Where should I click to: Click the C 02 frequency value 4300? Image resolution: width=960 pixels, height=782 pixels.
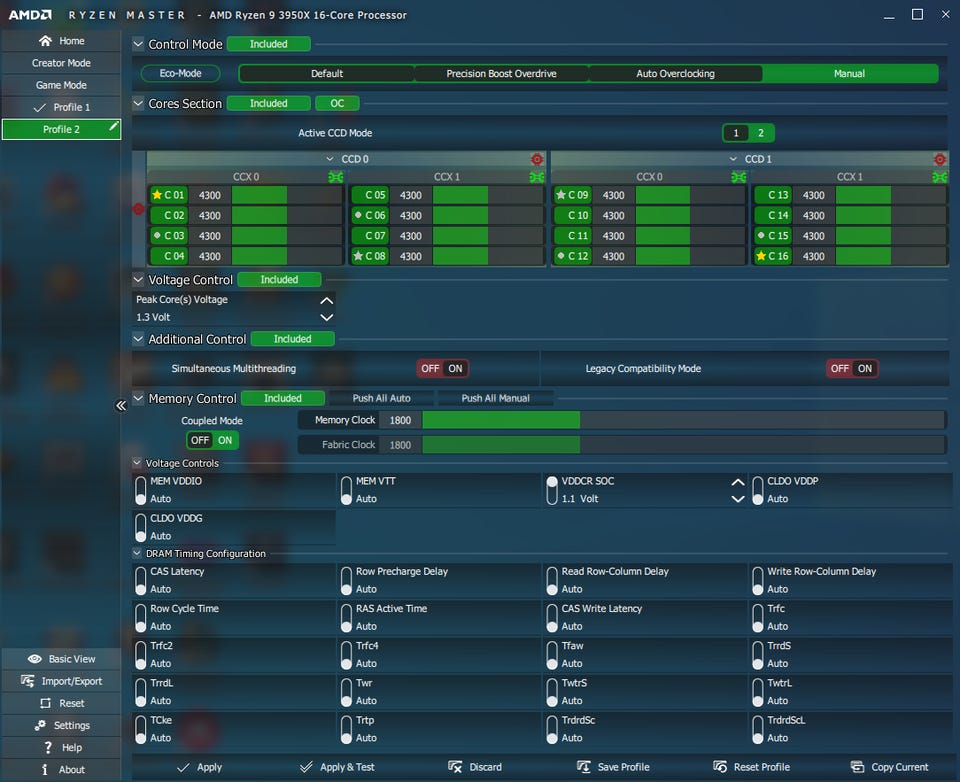[x=209, y=216]
